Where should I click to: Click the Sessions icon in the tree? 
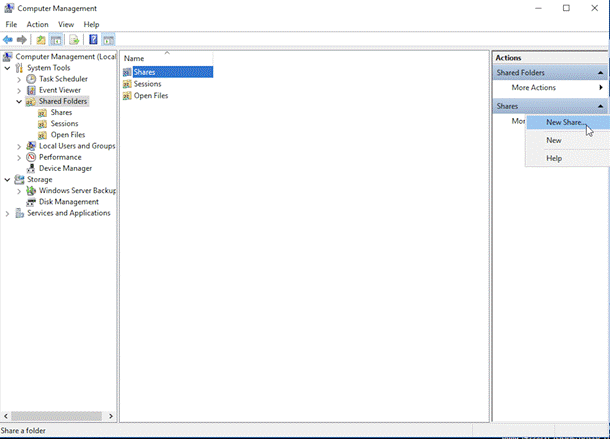[42, 124]
